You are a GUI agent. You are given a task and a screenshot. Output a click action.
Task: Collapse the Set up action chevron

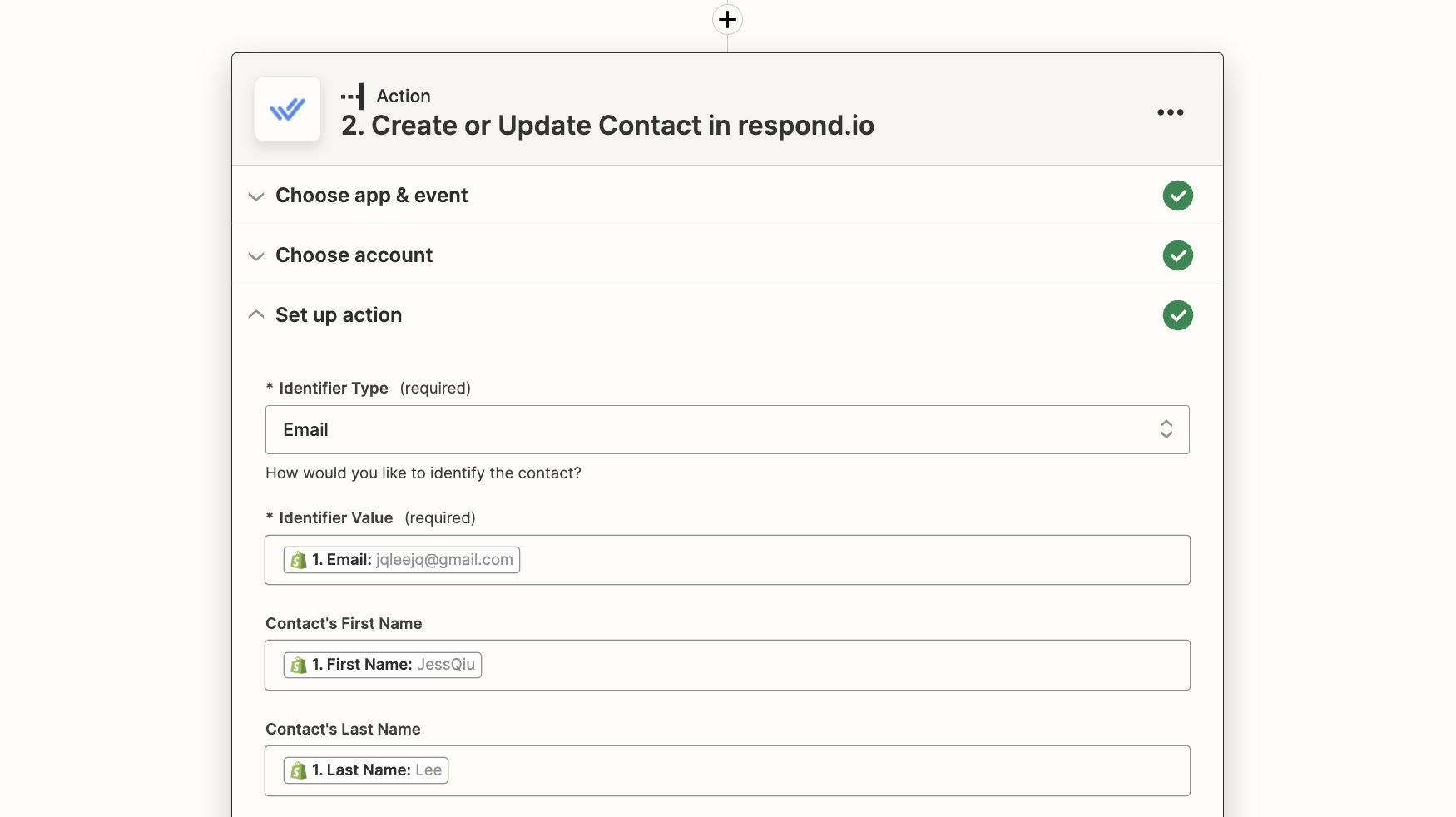(256, 314)
